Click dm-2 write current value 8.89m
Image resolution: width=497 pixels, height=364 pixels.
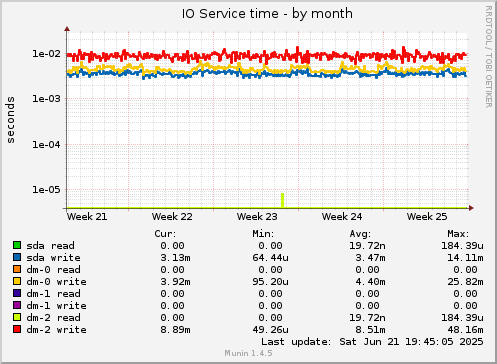[175, 330]
